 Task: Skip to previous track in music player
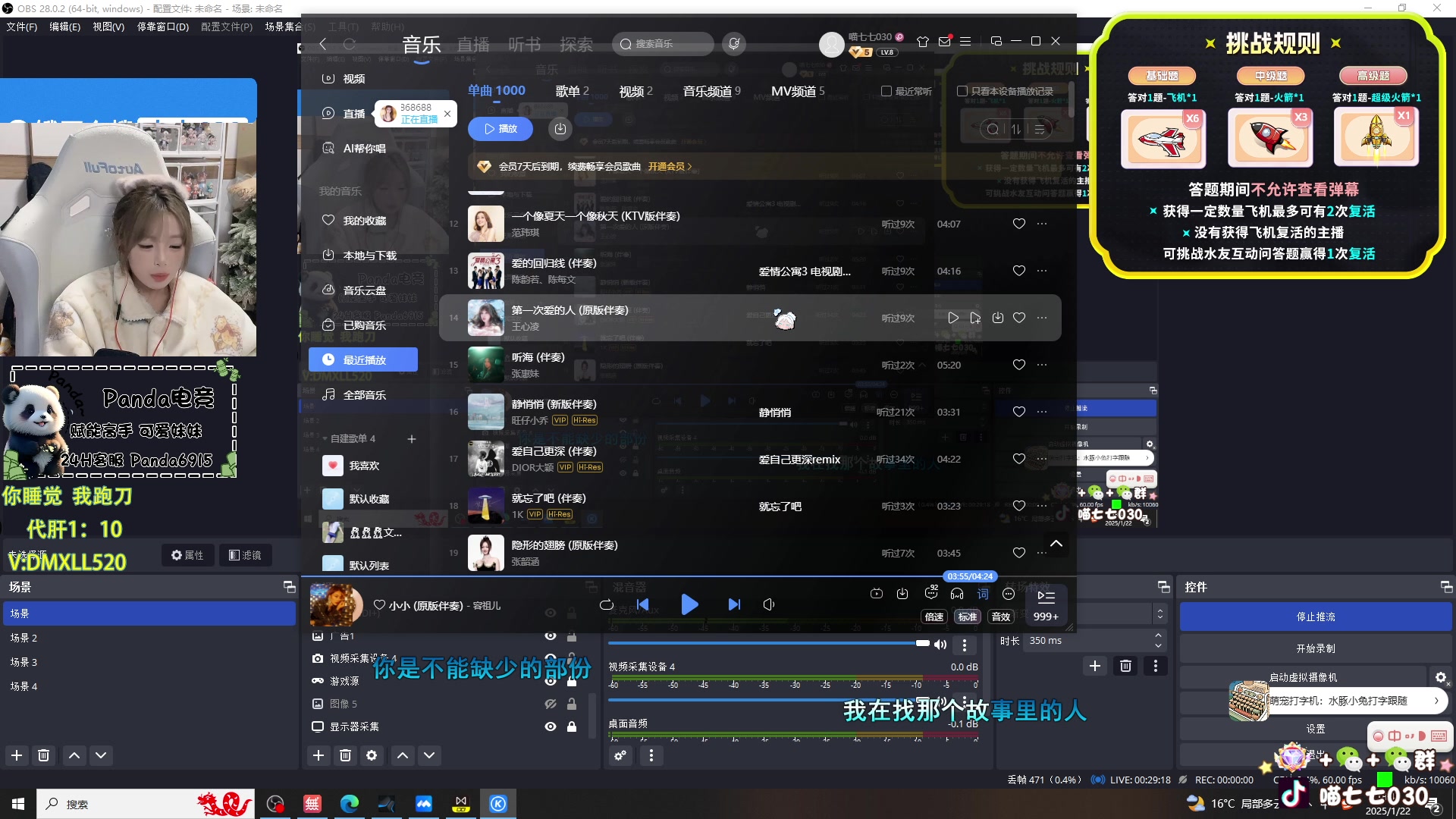[x=643, y=604]
